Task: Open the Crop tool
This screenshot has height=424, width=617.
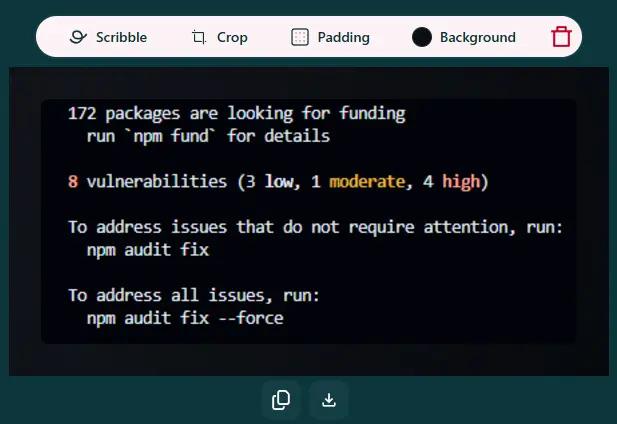Action: click(x=220, y=37)
